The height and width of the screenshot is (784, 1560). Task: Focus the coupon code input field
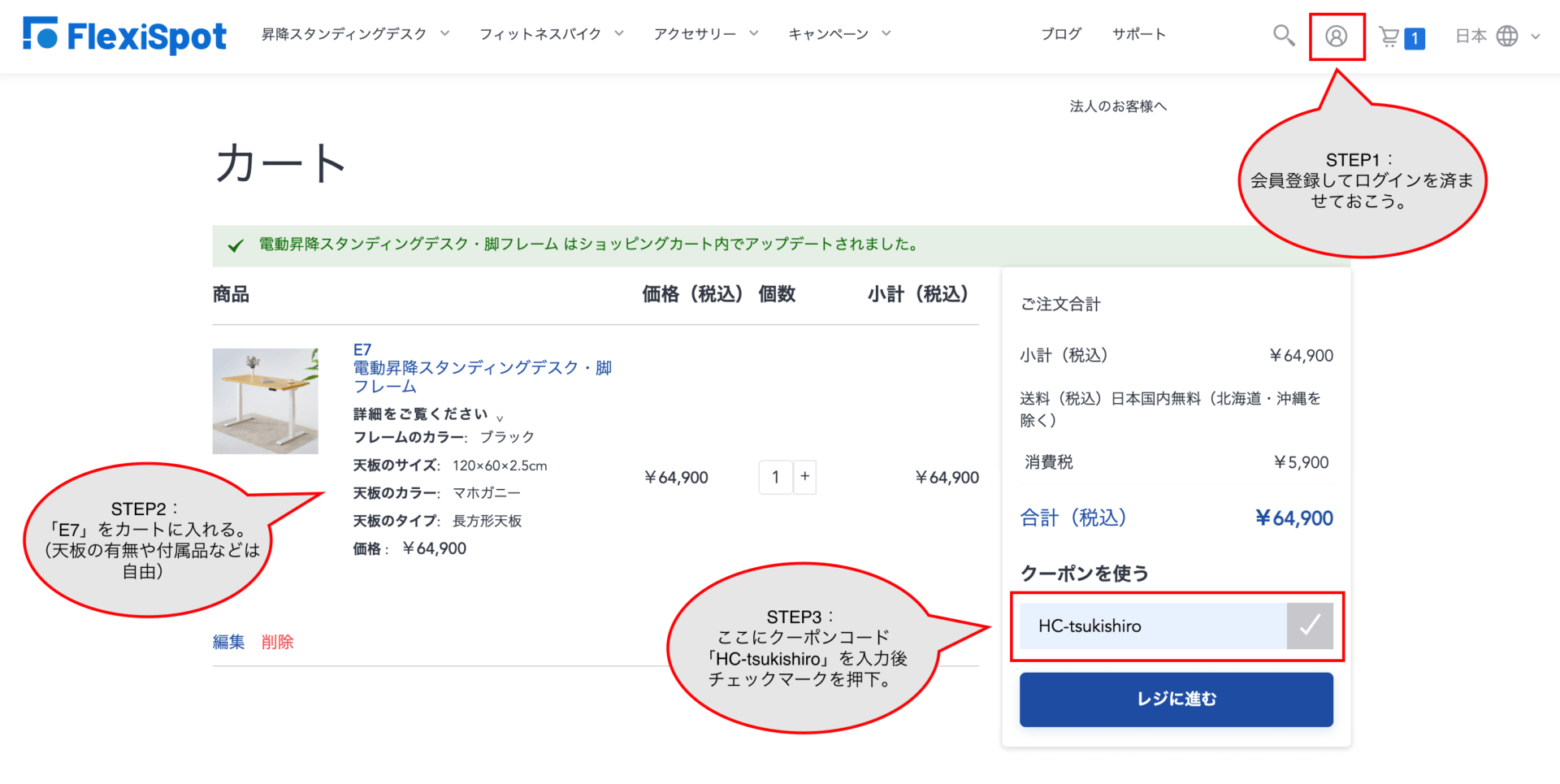tap(1153, 626)
